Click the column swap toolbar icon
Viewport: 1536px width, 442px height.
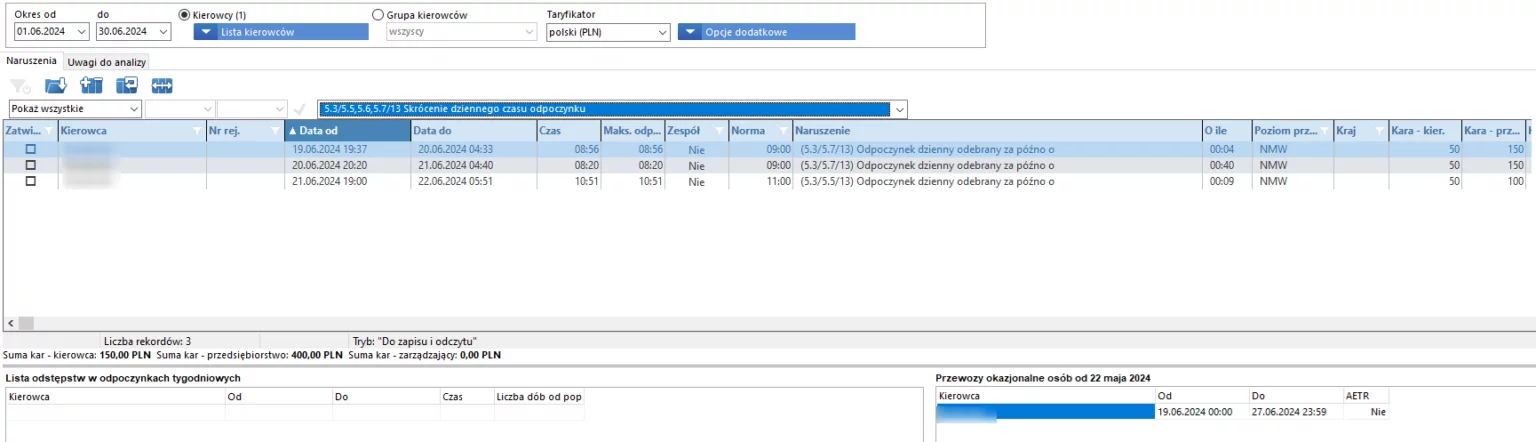[127, 87]
